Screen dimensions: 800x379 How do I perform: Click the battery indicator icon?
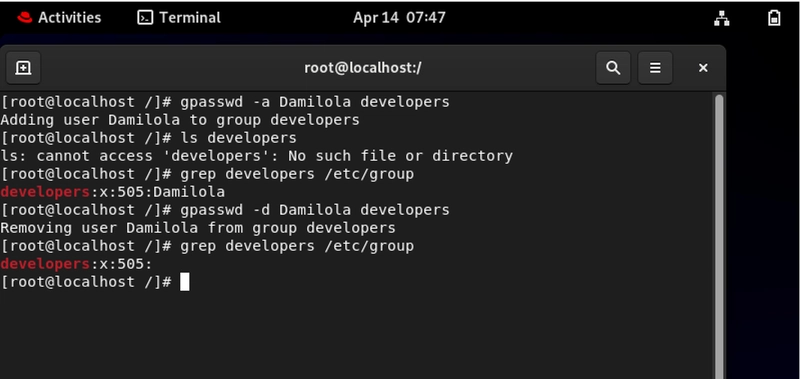point(774,18)
